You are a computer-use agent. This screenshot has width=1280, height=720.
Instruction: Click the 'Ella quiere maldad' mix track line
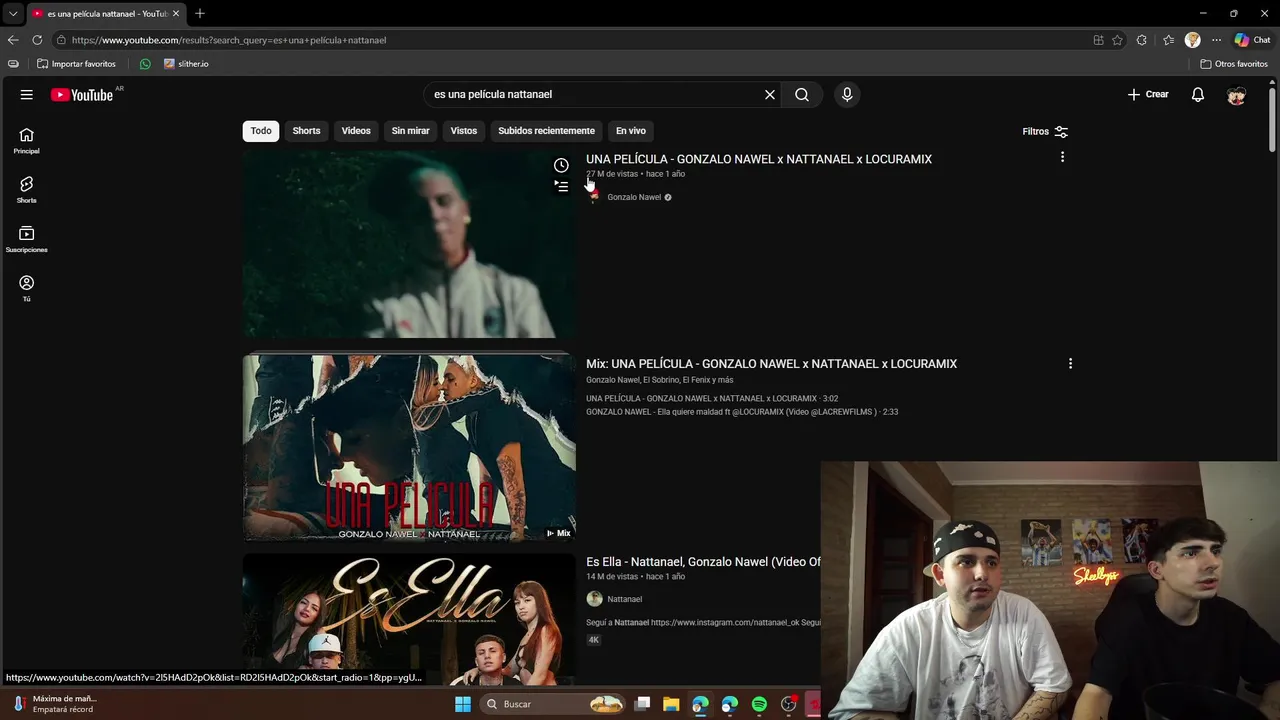742,412
